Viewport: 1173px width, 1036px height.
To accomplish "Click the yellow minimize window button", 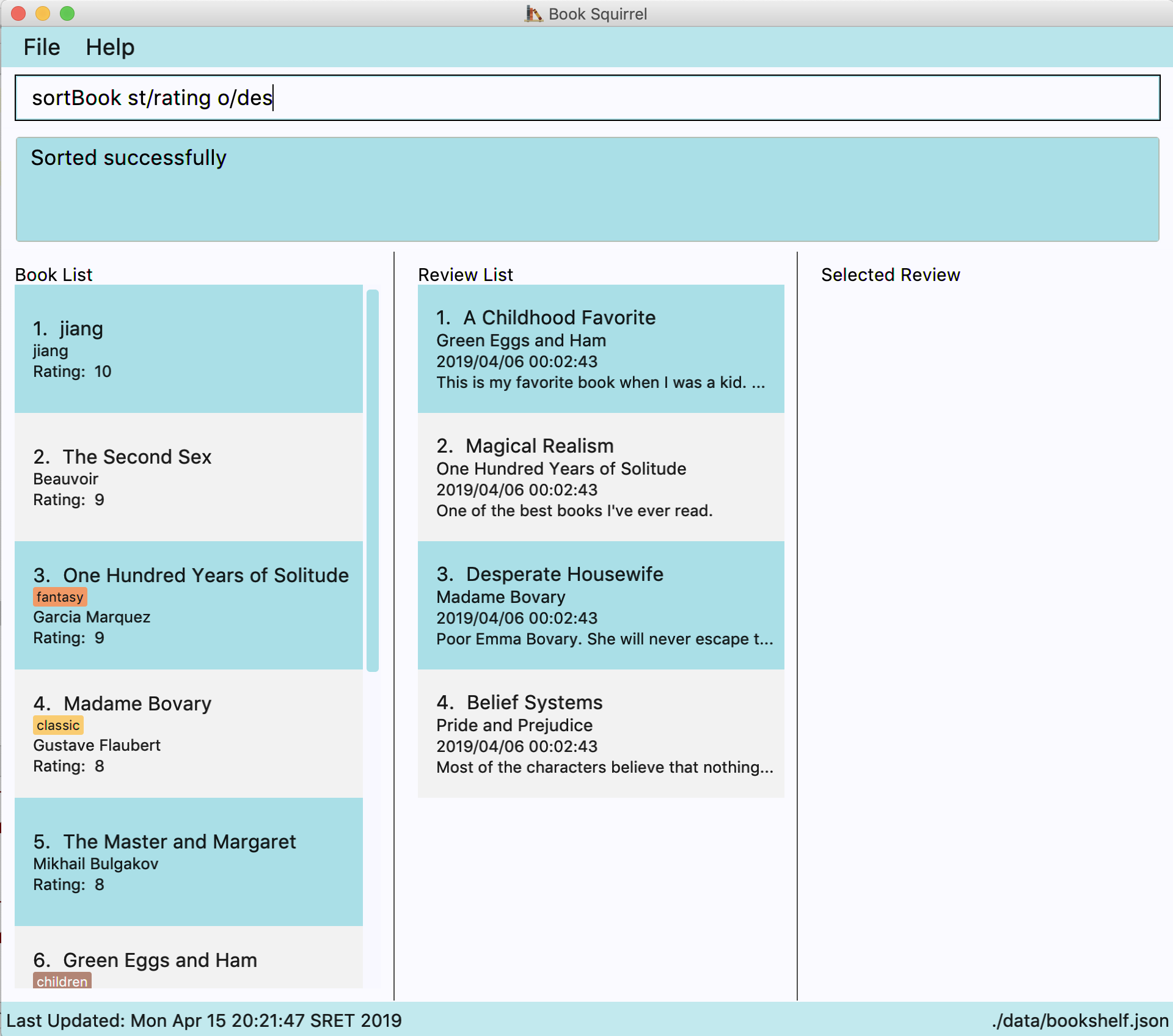I will click(x=43, y=13).
